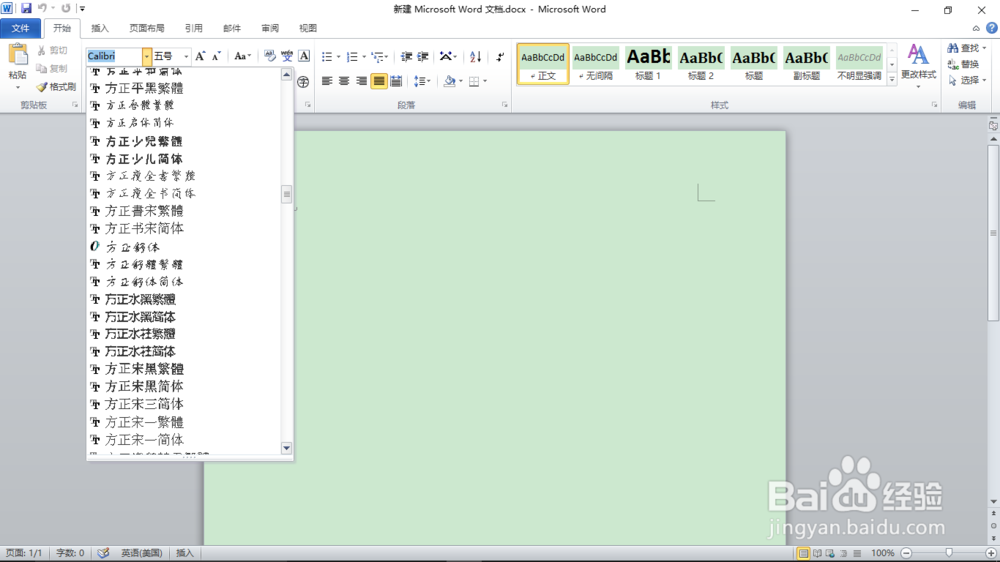Open the 文件 (File) tab
The width and height of the screenshot is (1000, 562).
coord(20,28)
